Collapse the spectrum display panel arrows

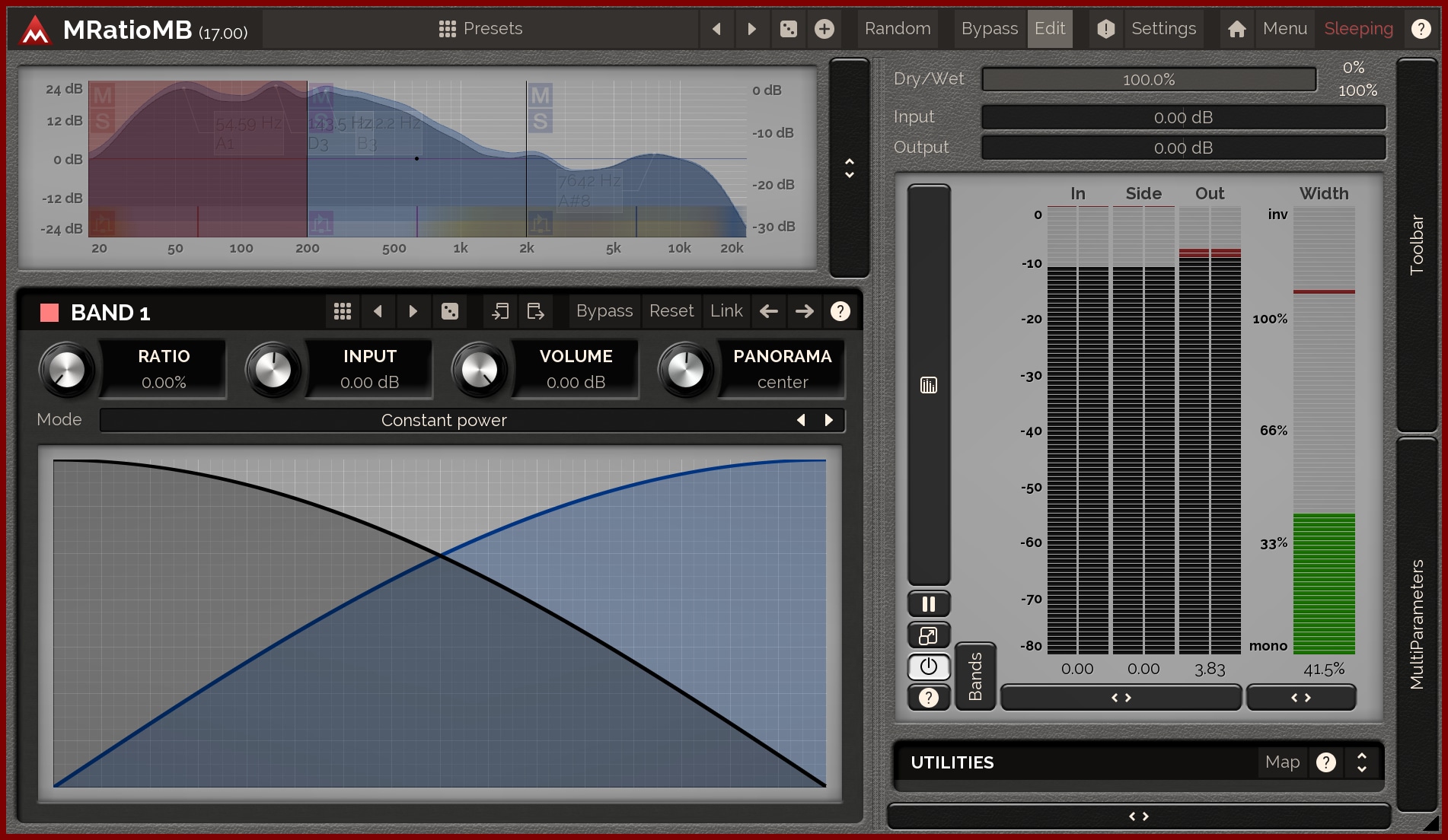[x=850, y=168]
